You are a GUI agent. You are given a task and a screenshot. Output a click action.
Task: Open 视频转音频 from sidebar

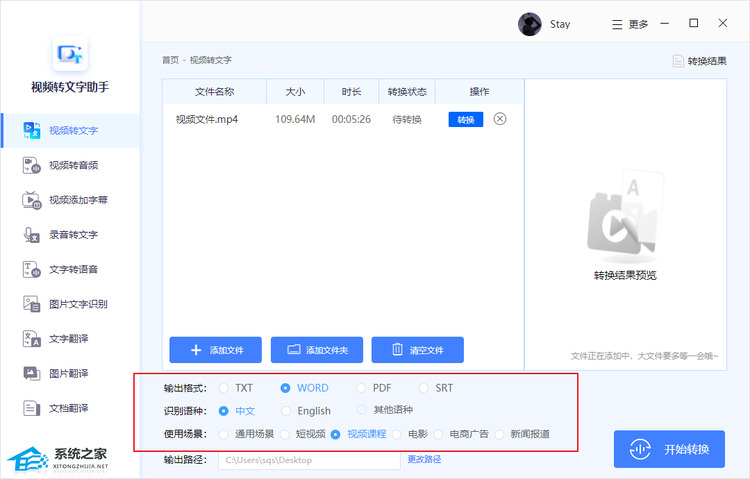(x=70, y=166)
